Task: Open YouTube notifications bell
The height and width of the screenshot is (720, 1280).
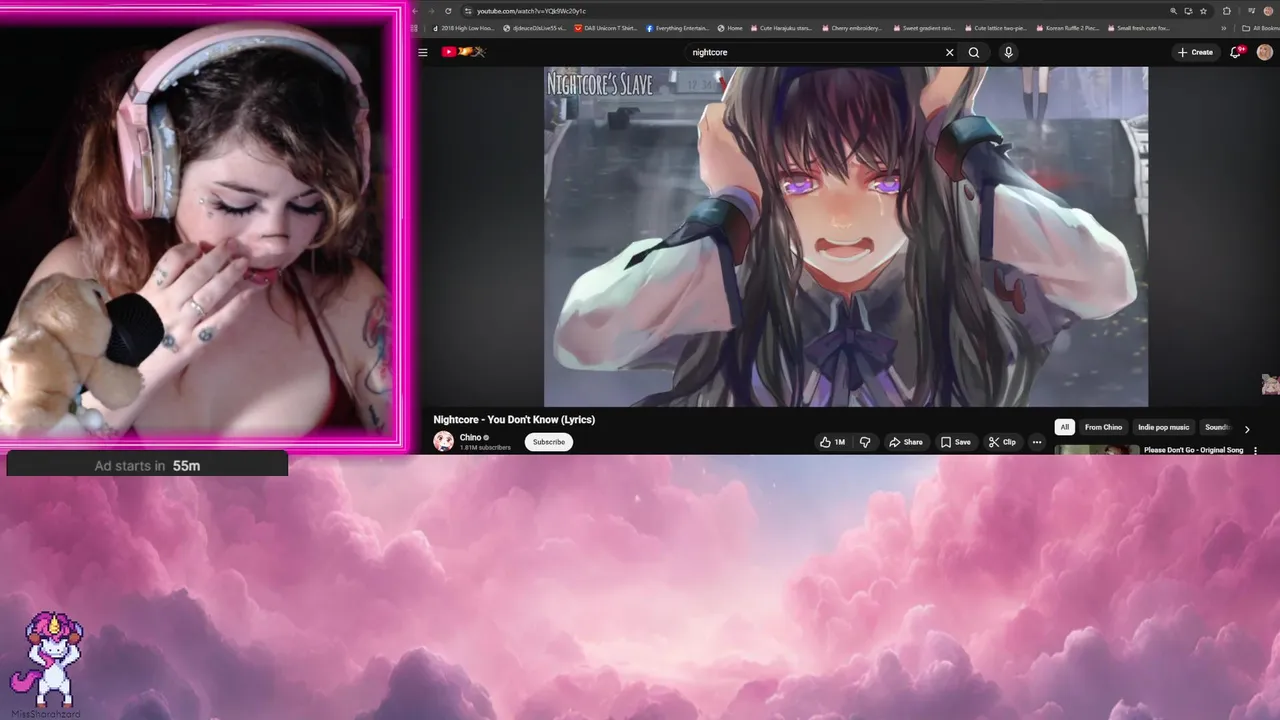Action: point(1236,52)
